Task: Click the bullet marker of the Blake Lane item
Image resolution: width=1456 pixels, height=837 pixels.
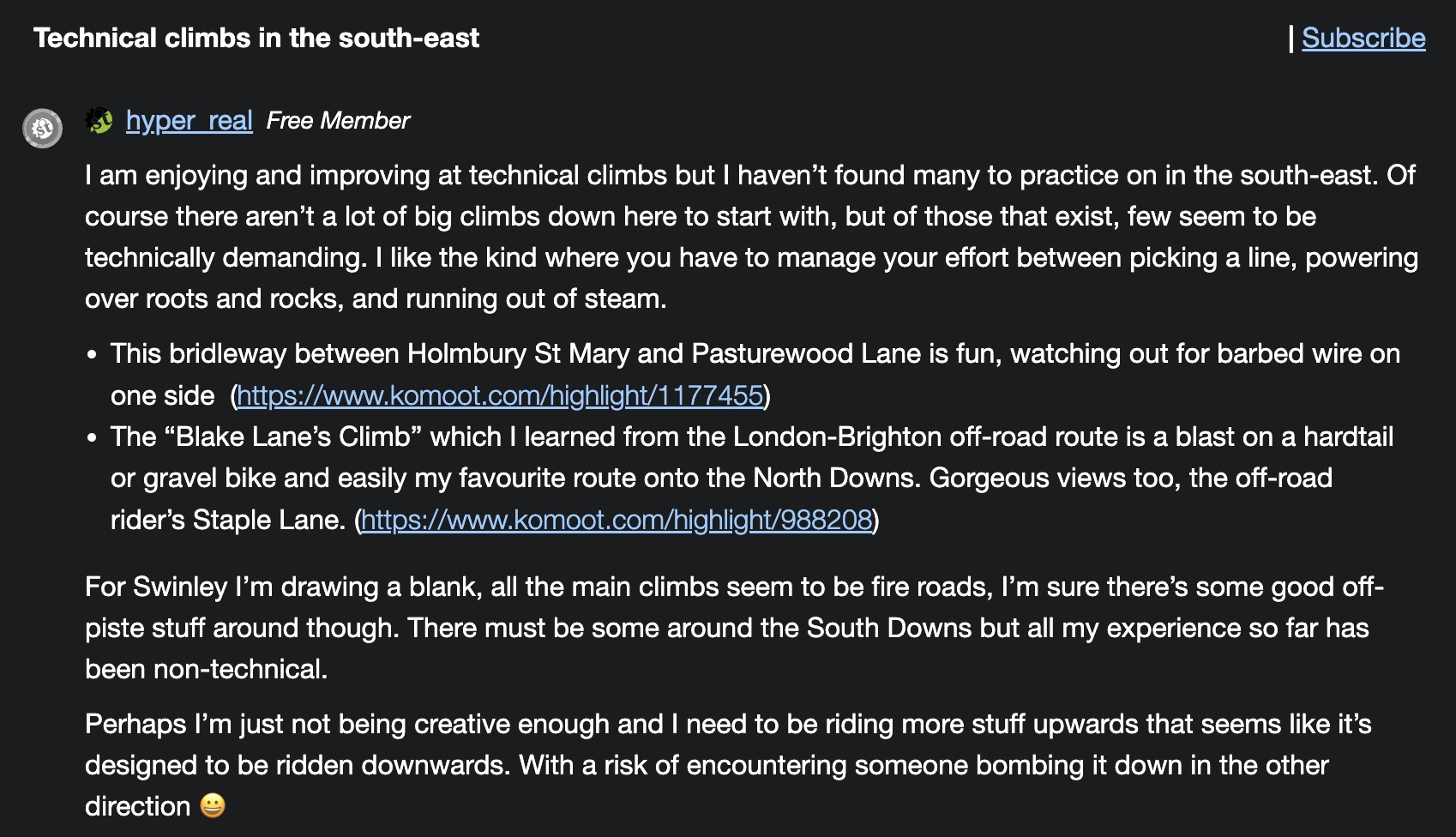Action: pos(92,438)
